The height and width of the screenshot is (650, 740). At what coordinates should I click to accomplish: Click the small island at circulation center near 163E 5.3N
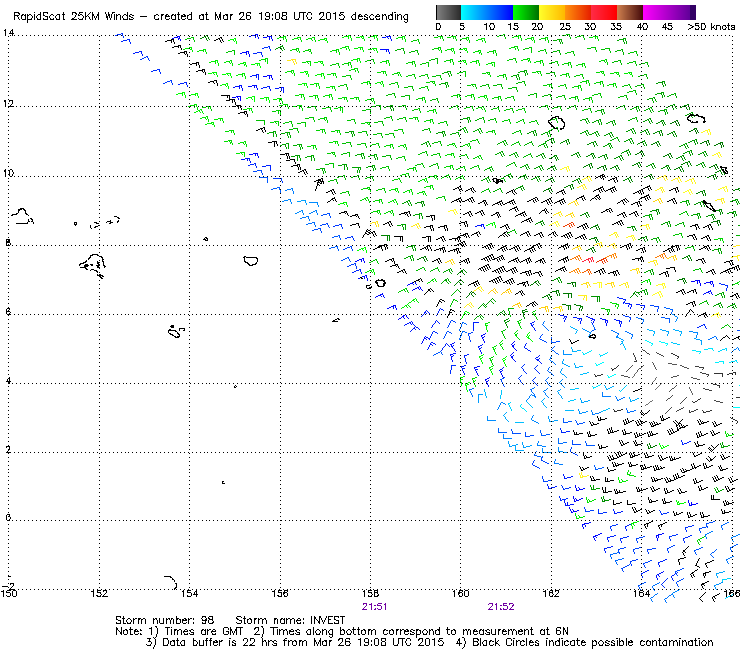[x=593, y=336]
